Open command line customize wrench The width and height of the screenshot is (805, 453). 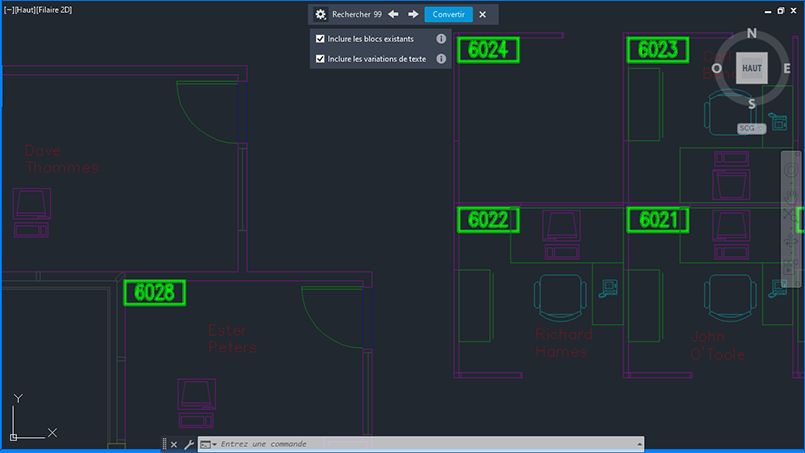[x=188, y=444]
